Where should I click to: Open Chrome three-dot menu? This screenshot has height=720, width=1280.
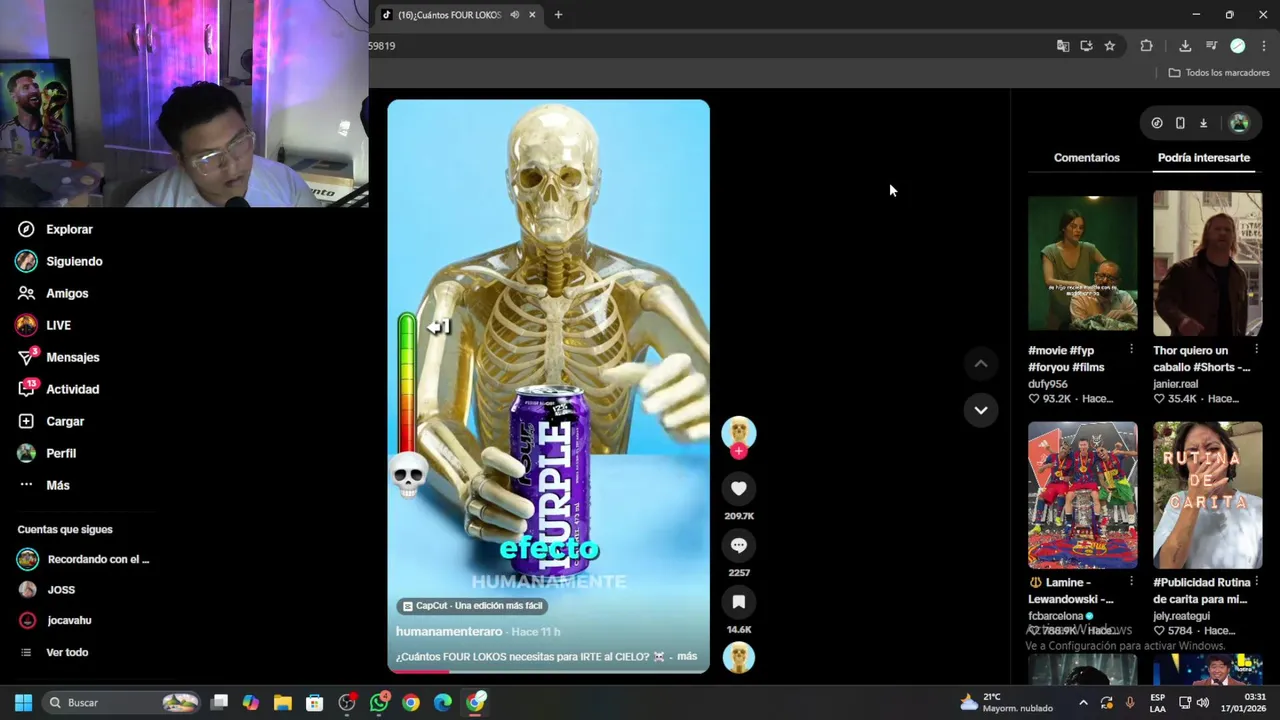[1264, 46]
